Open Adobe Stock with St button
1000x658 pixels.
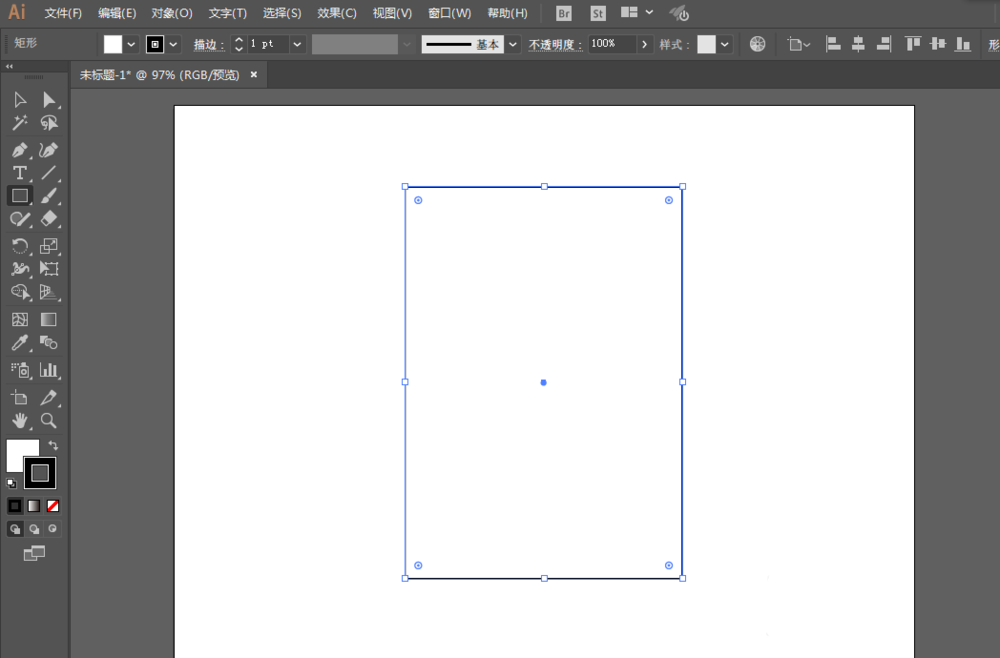click(x=598, y=13)
